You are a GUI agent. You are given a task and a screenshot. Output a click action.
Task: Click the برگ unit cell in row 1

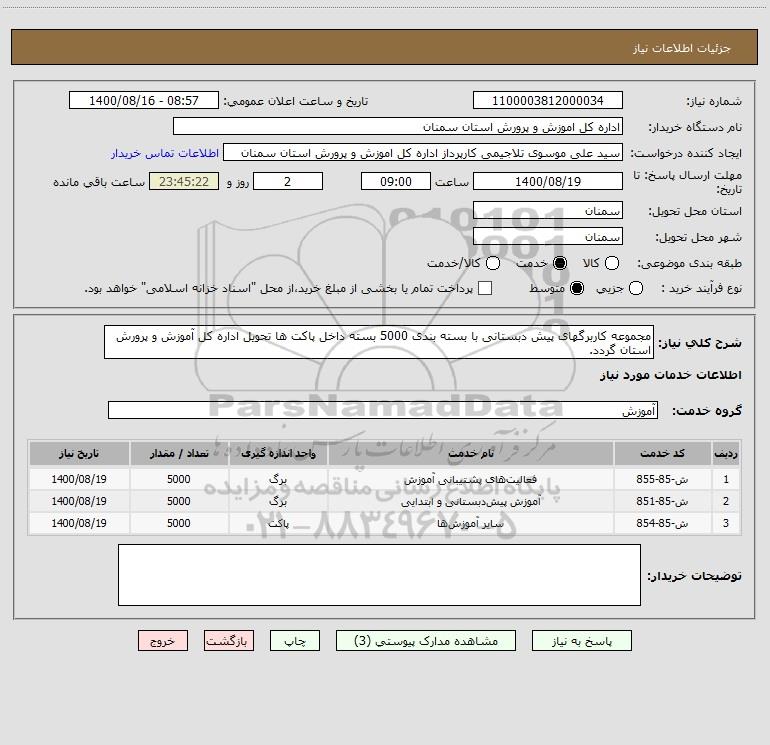278,479
